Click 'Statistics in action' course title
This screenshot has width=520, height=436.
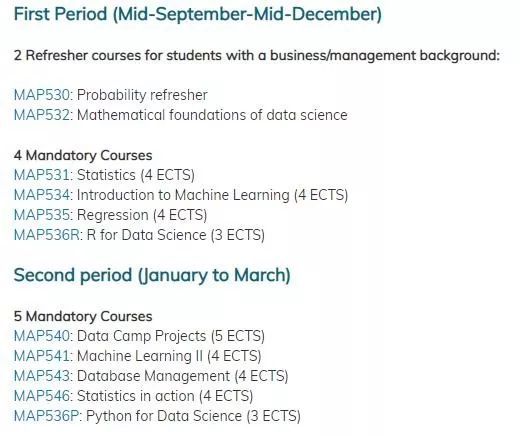click(136, 396)
